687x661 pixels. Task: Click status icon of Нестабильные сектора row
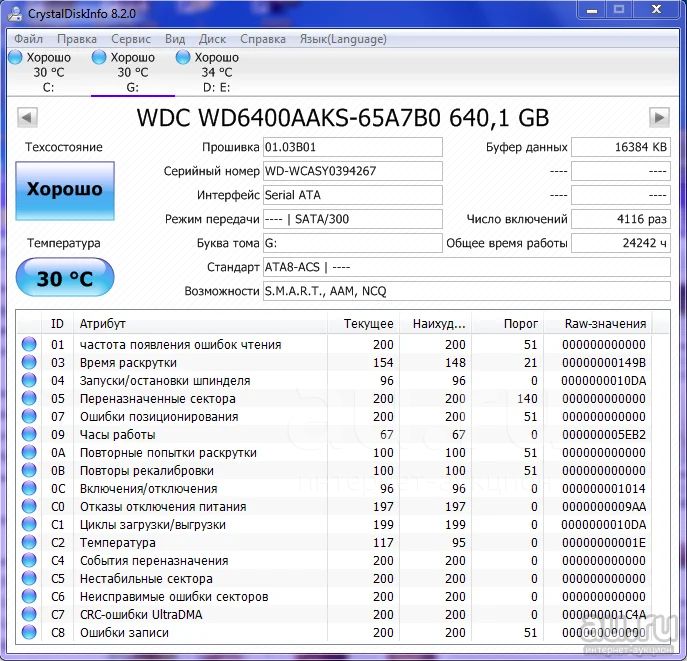point(29,578)
